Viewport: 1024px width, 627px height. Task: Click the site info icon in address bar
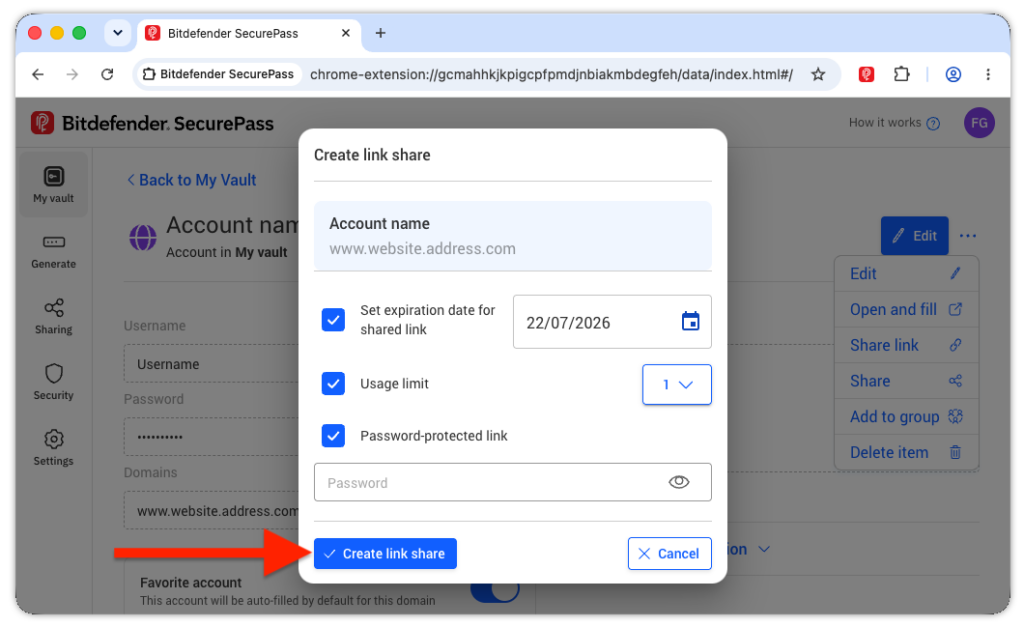(x=149, y=74)
